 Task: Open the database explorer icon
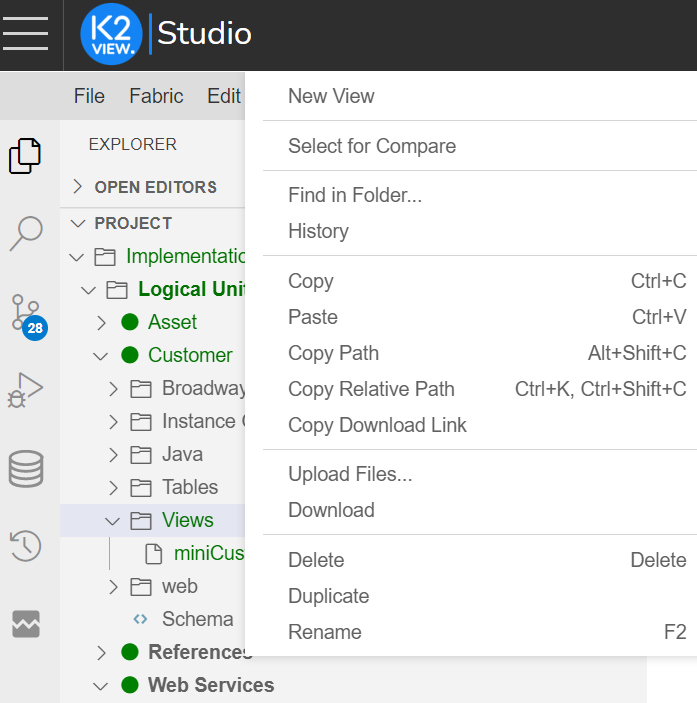(26, 467)
